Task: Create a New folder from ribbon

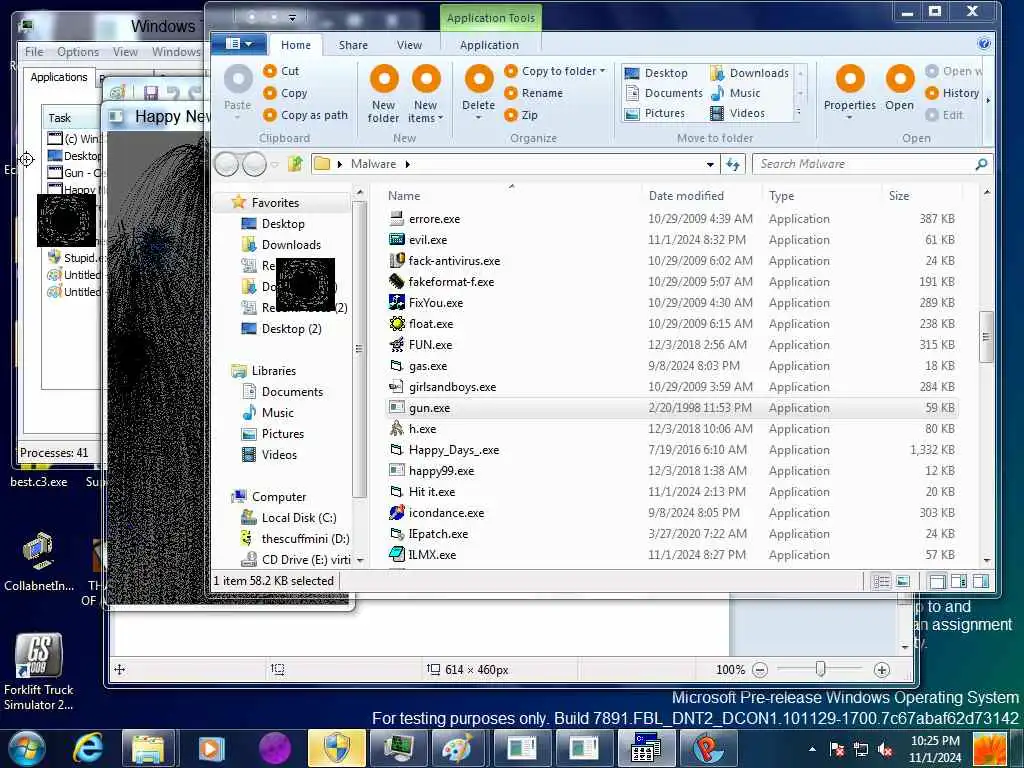Action: [x=384, y=95]
